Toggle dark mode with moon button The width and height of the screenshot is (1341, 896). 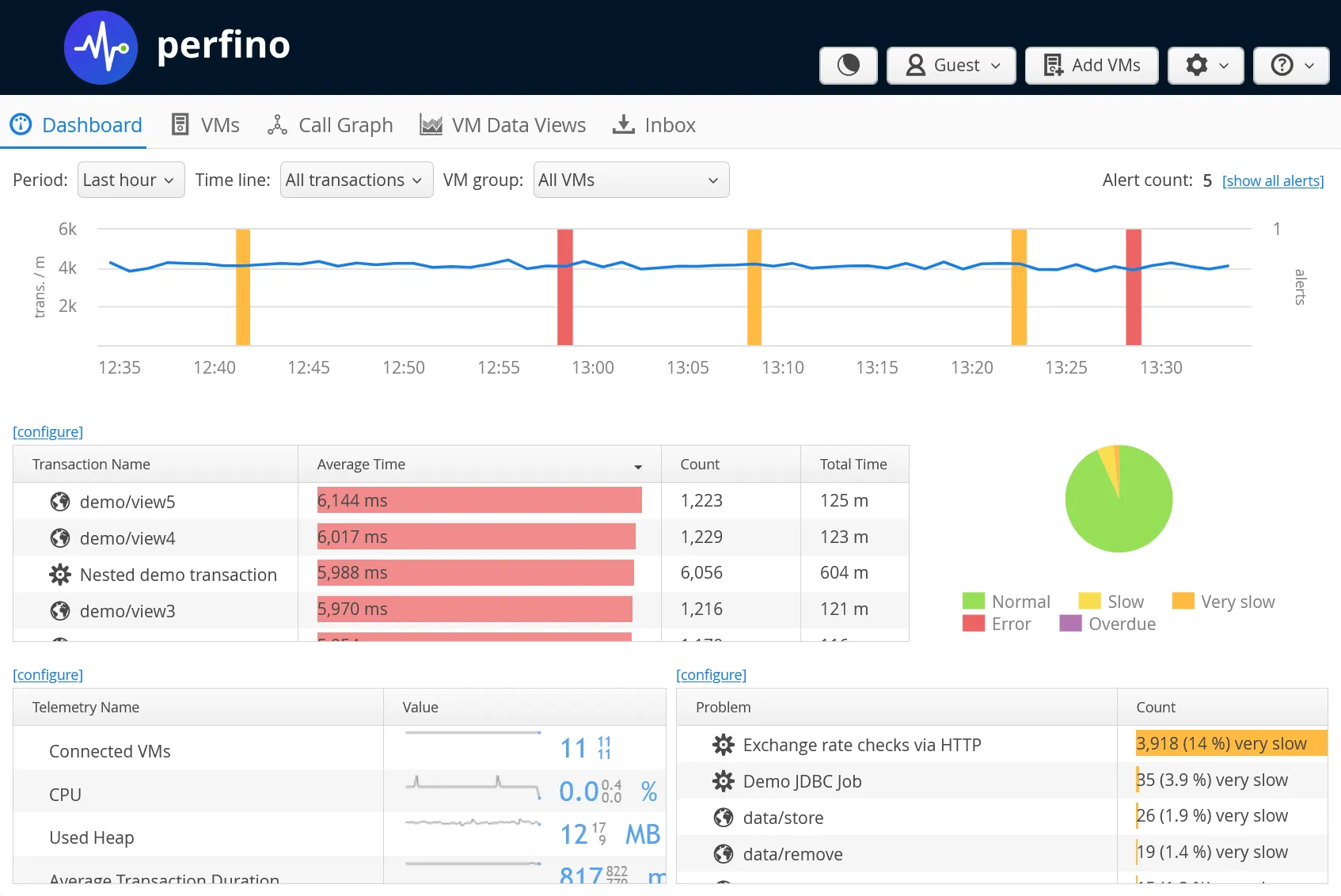tap(848, 65)
